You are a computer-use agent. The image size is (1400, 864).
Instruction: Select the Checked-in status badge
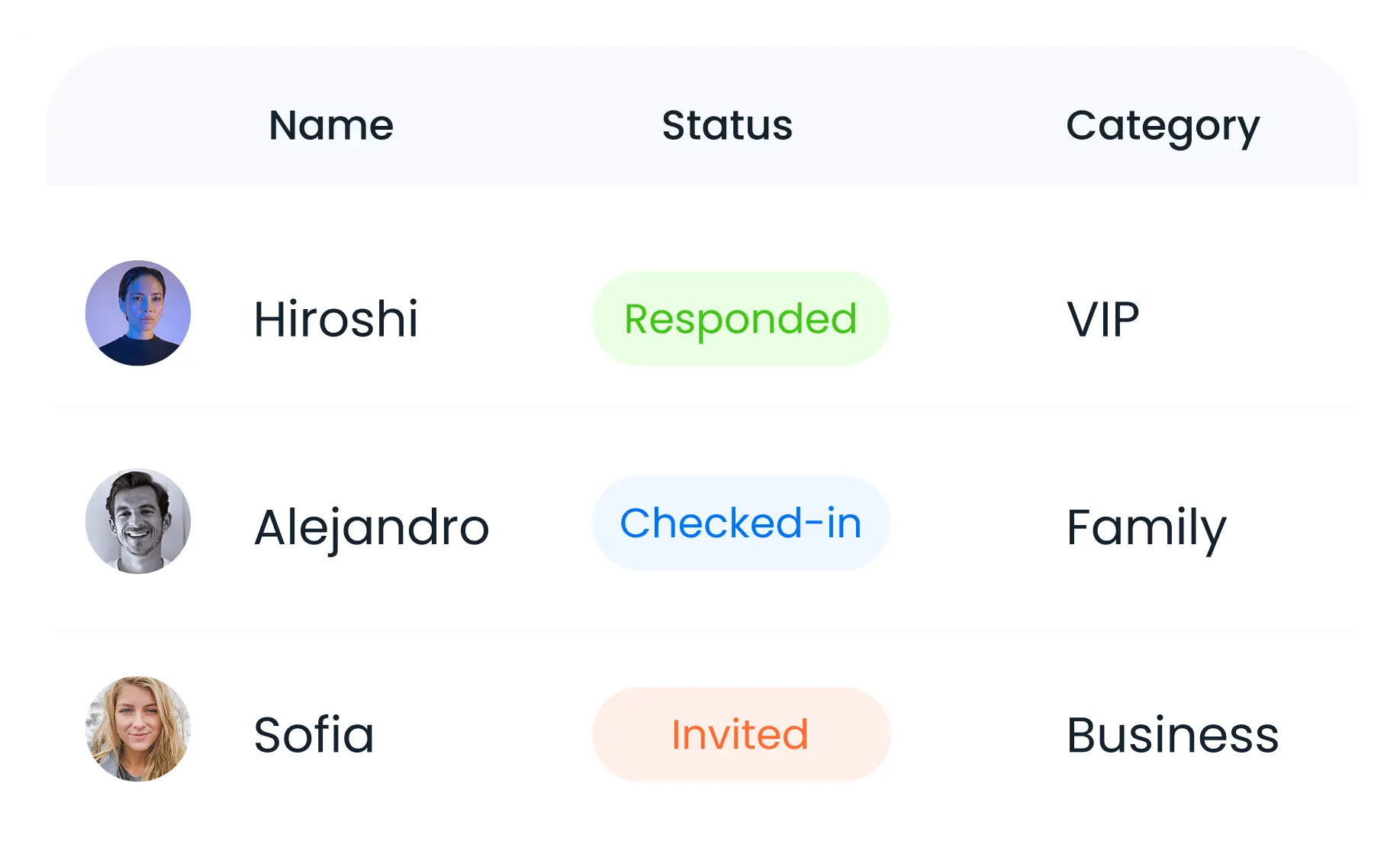[x=741, y=524]
